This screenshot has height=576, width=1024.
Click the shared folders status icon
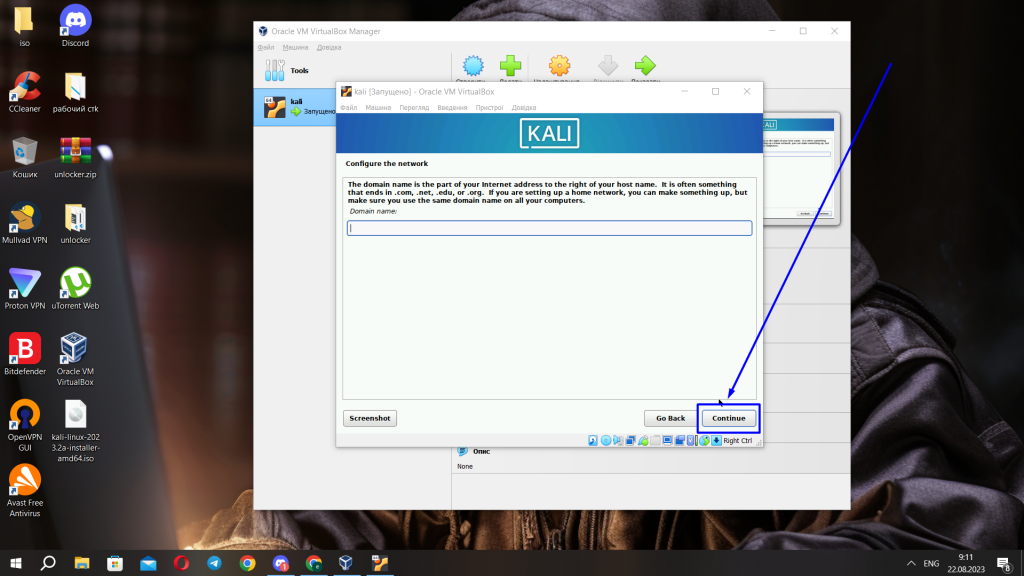656,440
